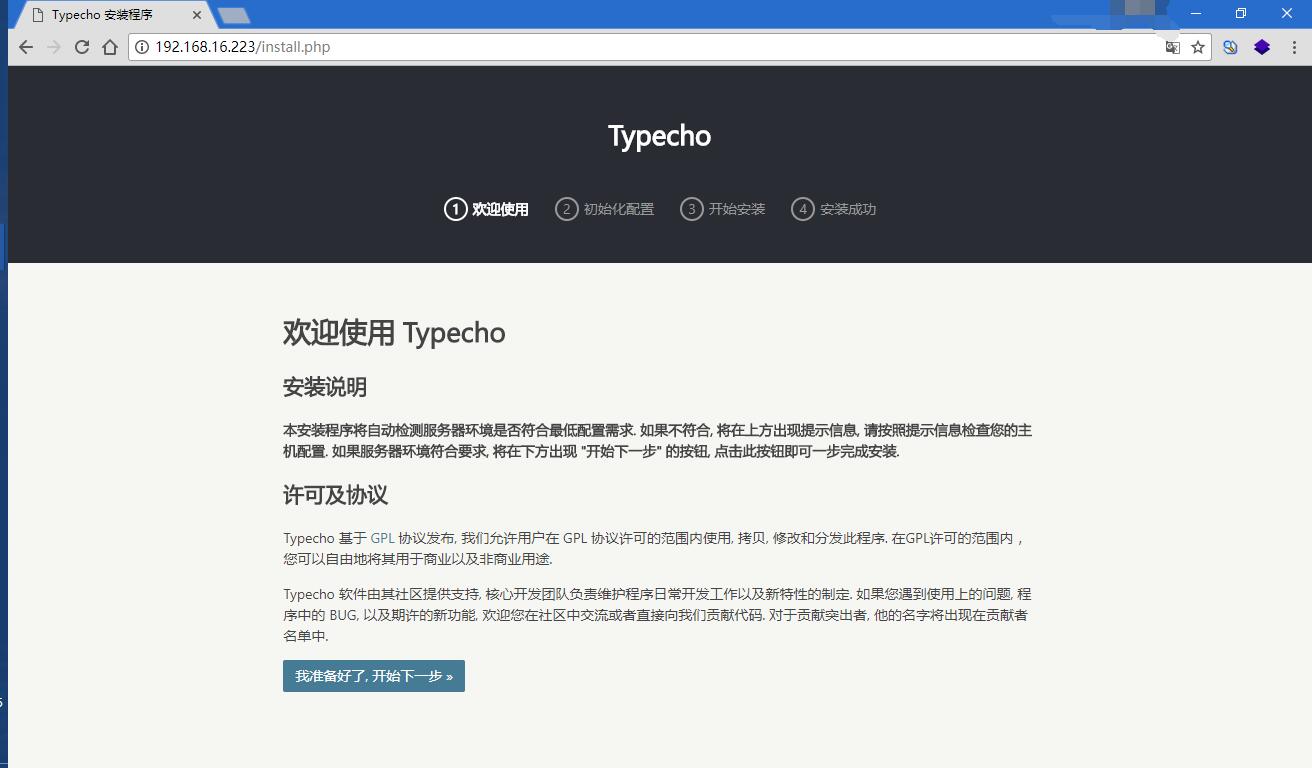Click the browser forward arrow
The height and width of the screenshot is (768, 1312).
54,47
